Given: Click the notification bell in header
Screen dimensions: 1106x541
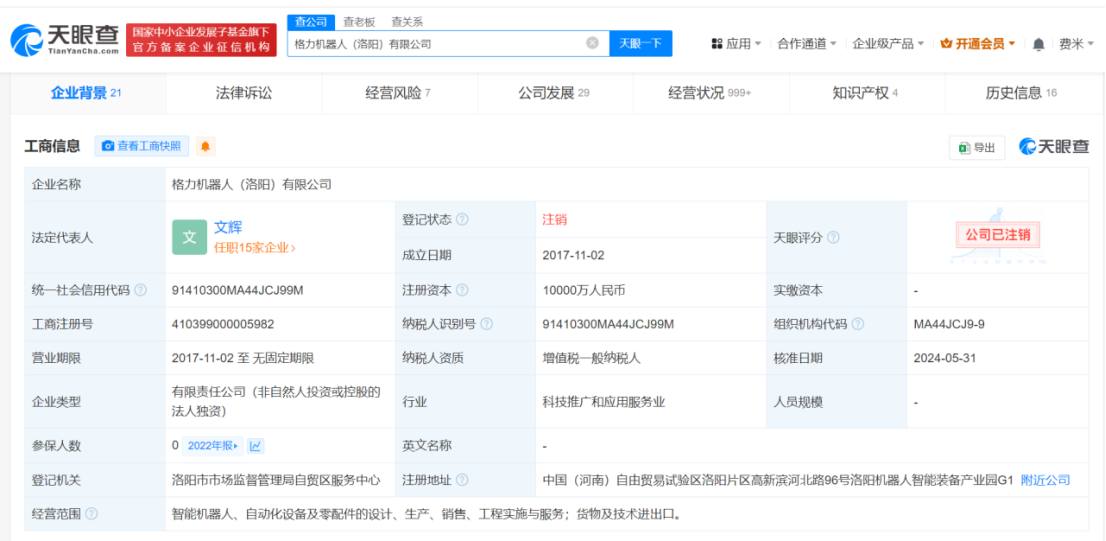Looking at the screenshot, I should pyautogui.click(x=1038, y=44).
